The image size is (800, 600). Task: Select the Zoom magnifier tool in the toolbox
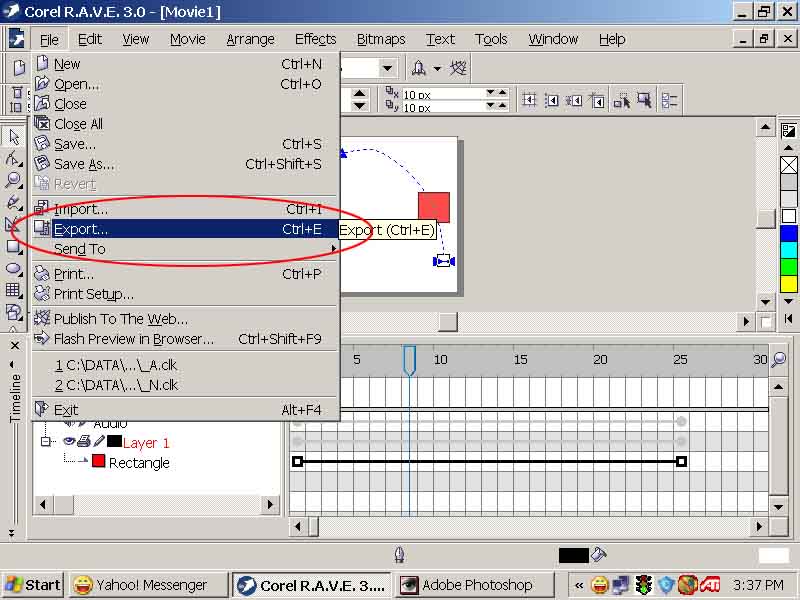pyautogui.click(x=14, y=180)
